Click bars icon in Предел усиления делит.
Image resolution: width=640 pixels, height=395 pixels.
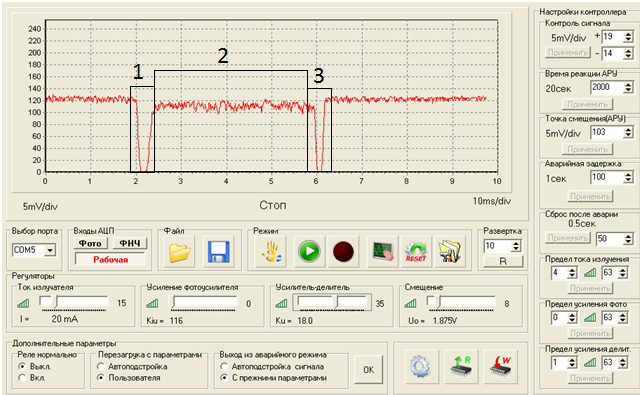tap(589, 362)
